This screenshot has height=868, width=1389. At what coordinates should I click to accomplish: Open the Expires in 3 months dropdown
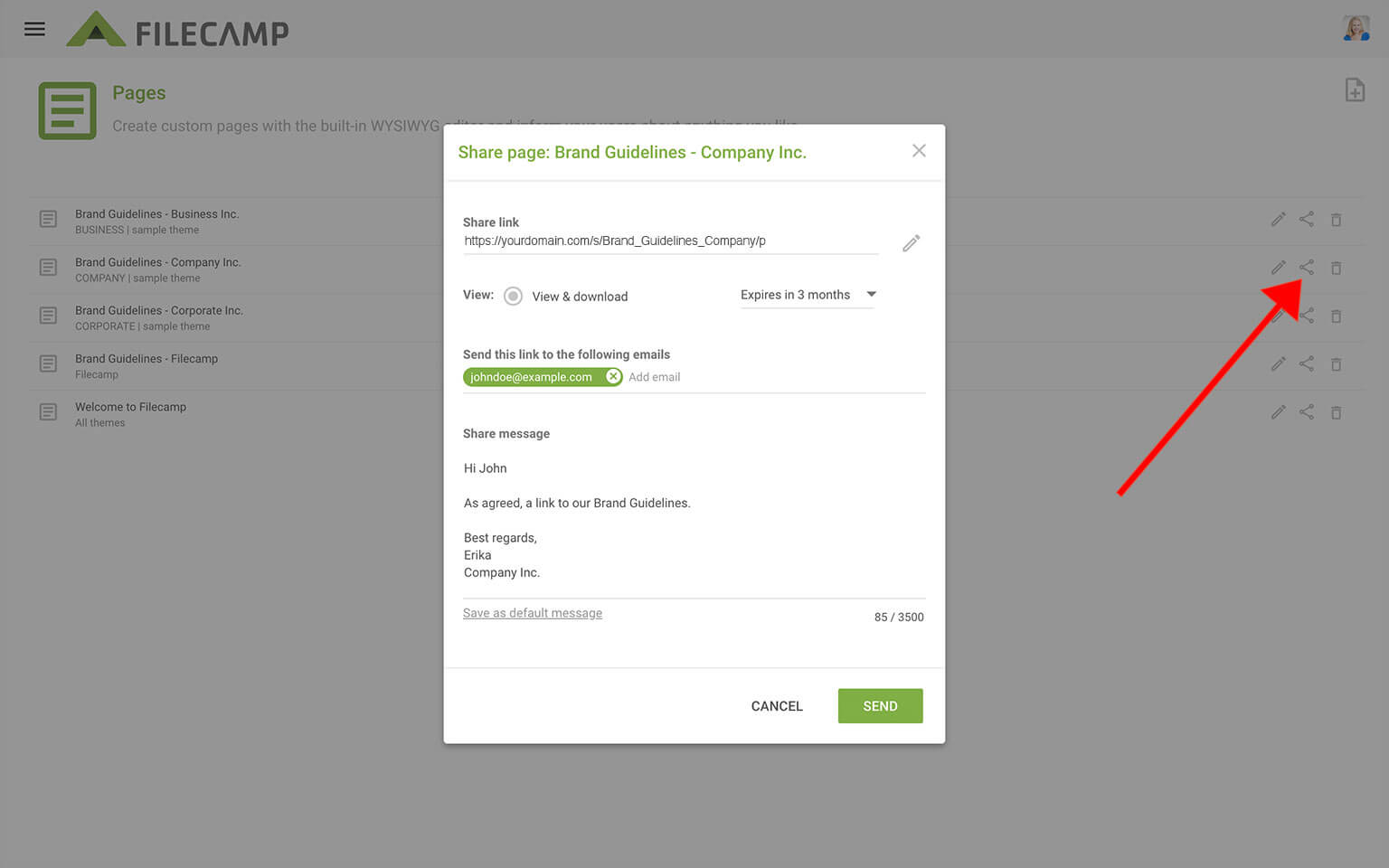pos(796,295)
